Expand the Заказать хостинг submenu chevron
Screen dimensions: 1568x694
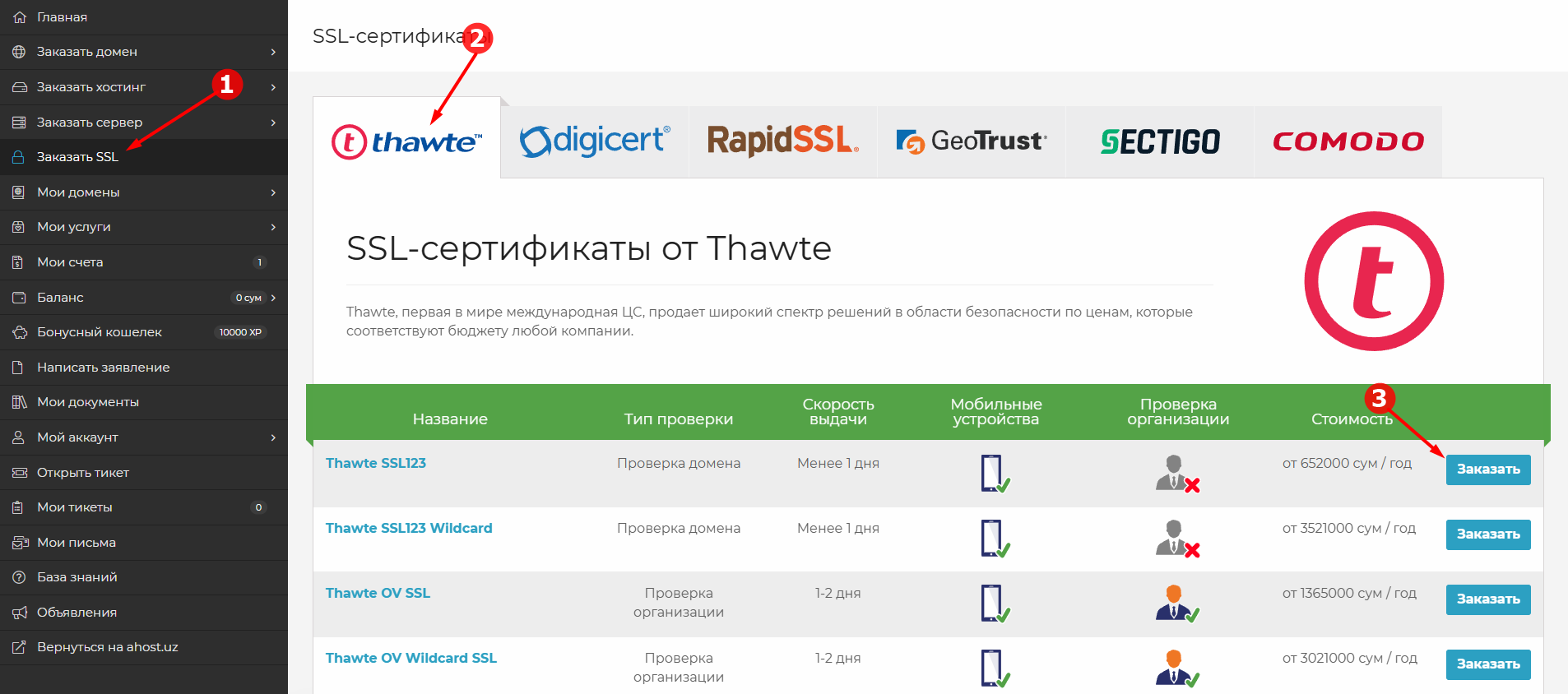pos(273,87)
